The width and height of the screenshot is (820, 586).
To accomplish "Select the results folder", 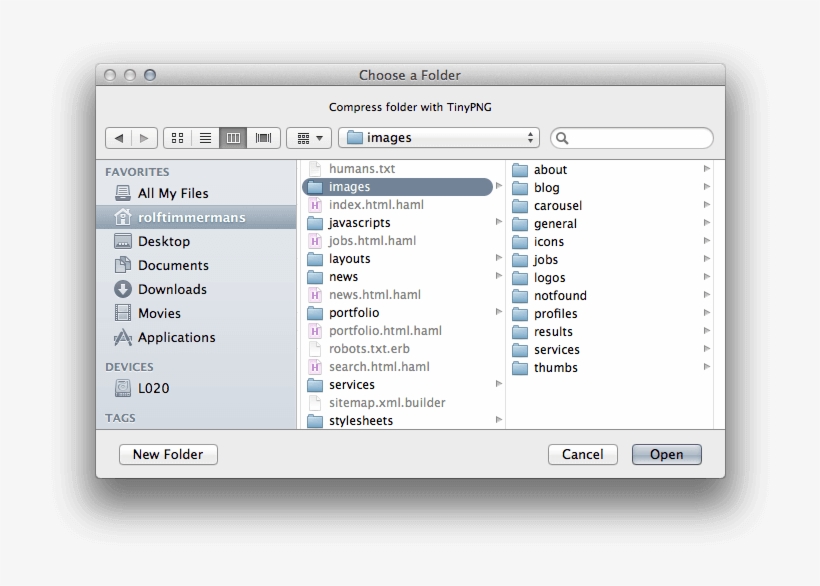I will (610, 331).
